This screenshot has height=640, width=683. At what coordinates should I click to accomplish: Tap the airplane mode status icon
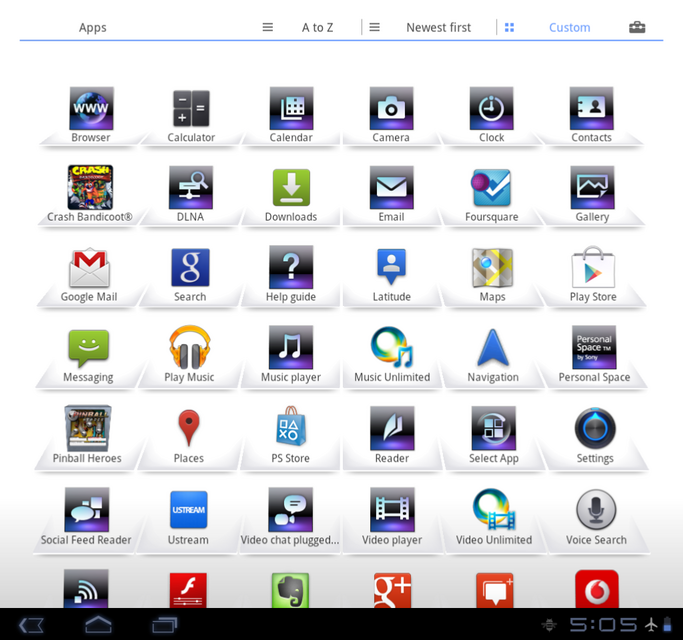tap(651, 625)
